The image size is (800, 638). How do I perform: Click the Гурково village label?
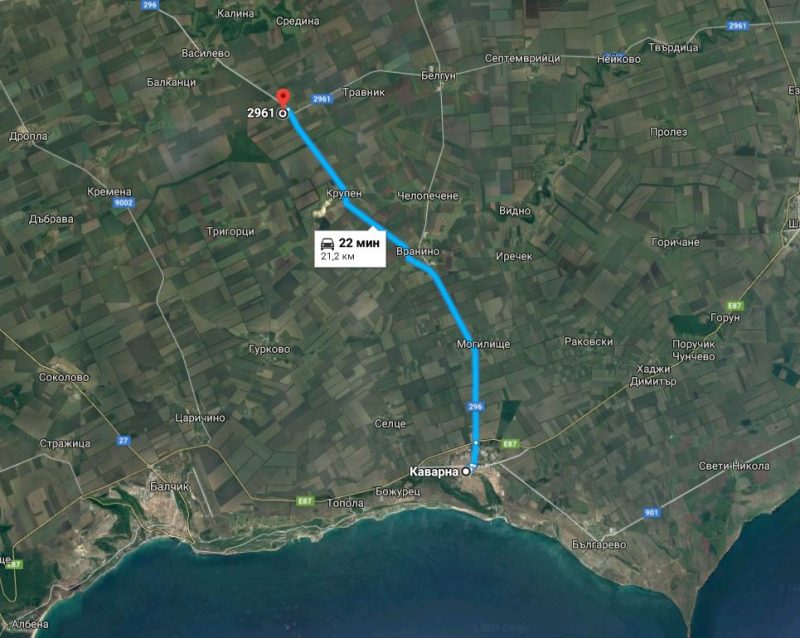pyautogui.click(x=269, y=349)
